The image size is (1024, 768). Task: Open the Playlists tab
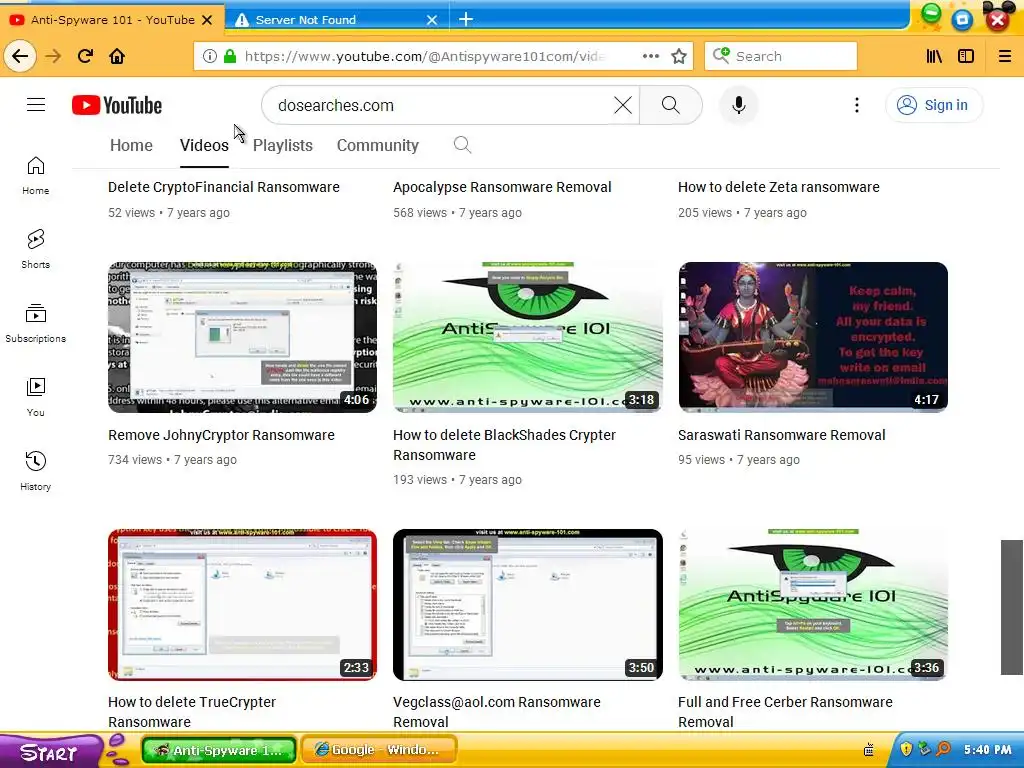[x=283, y=145]
